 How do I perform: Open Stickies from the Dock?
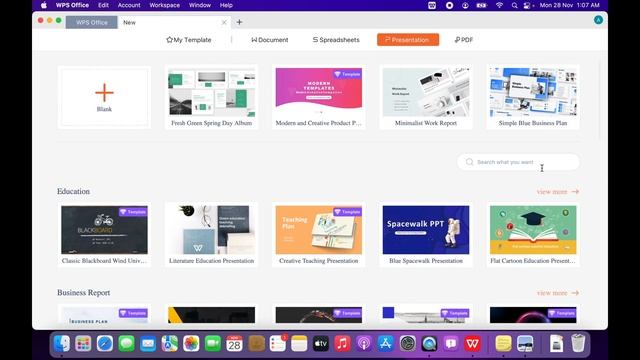pyautogui.click(x=503, y=344)
